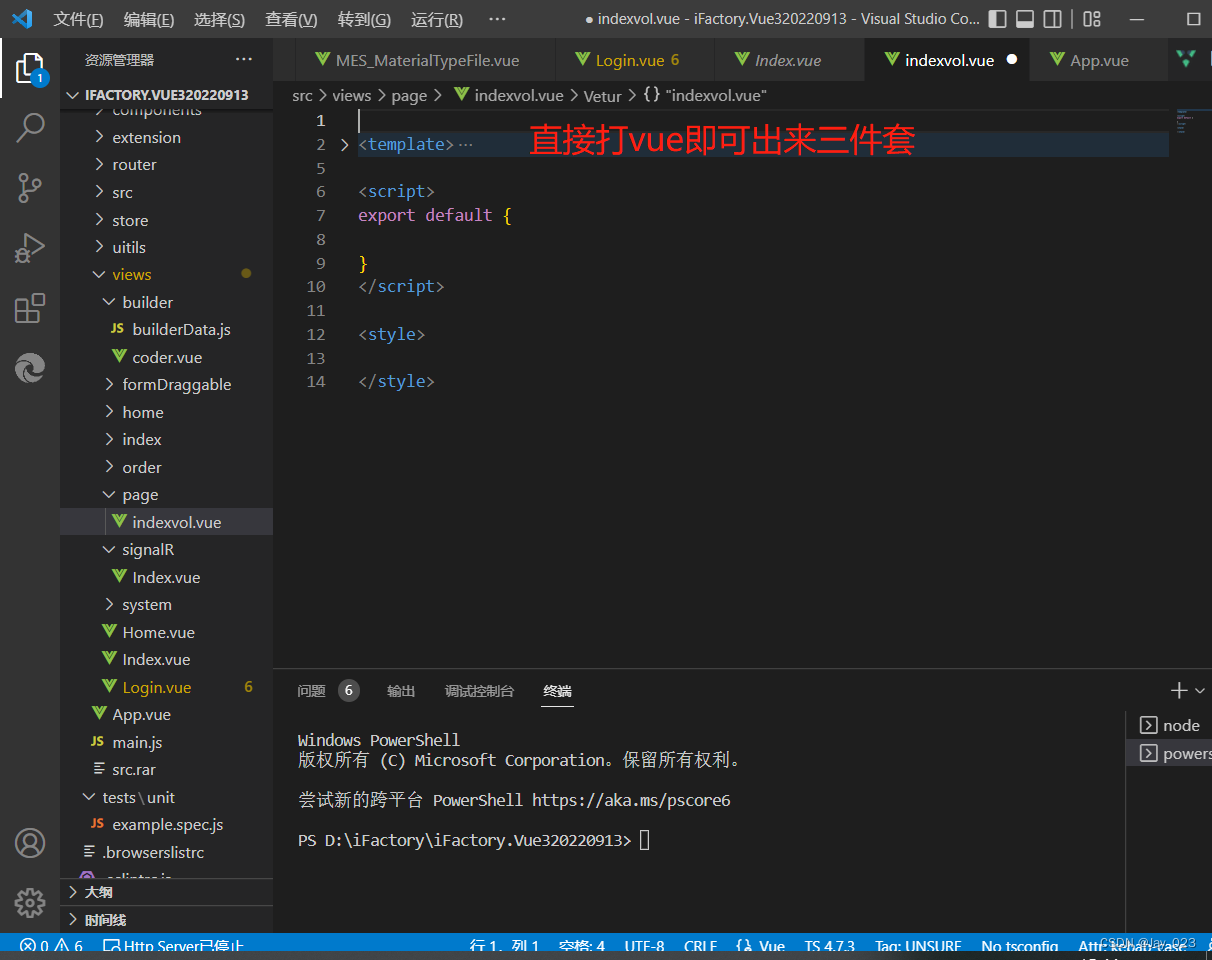Open the 转到(G) menu

(x=364, y=19)
